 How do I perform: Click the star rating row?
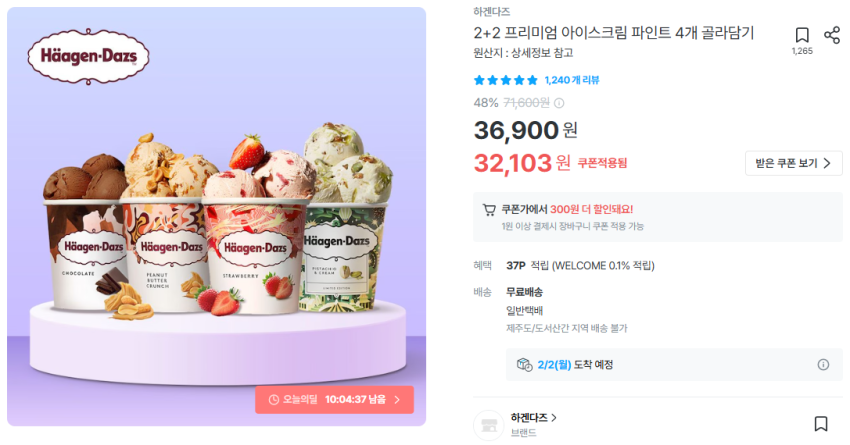505,80
